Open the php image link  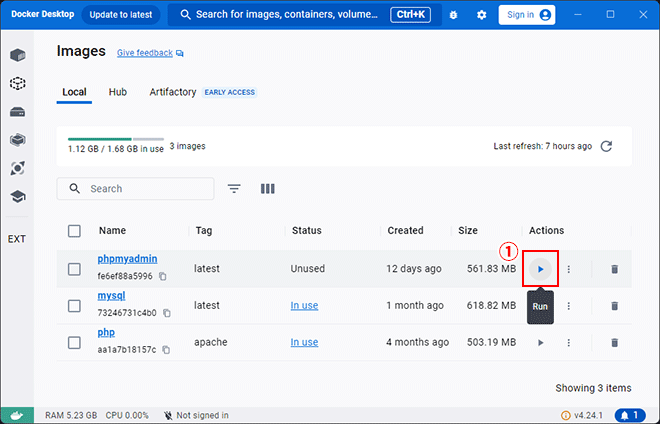point(106,333)
